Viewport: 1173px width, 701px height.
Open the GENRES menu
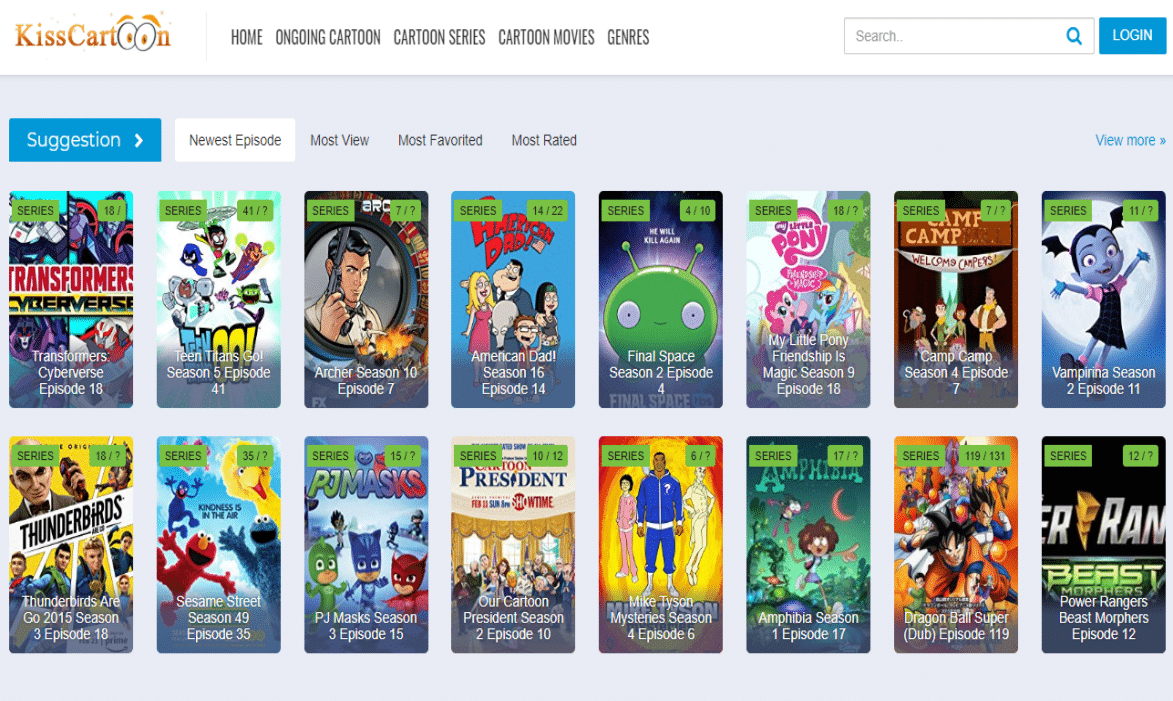click(x=628, y=37)
